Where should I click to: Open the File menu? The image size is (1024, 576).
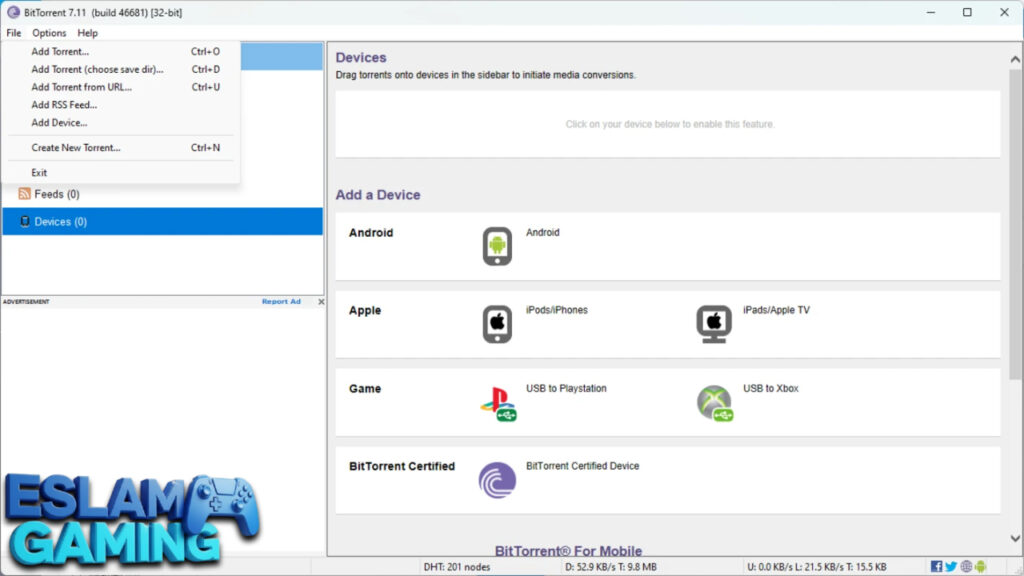pyautogui.click(x=14, y=33)
